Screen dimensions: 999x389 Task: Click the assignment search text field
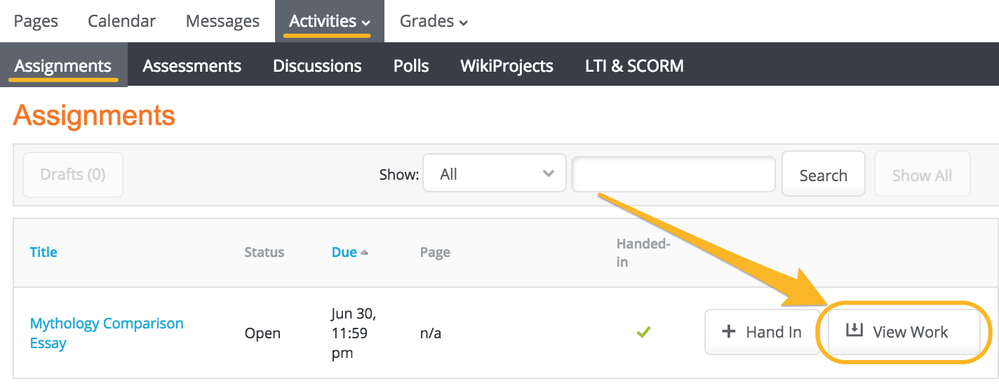673,174
